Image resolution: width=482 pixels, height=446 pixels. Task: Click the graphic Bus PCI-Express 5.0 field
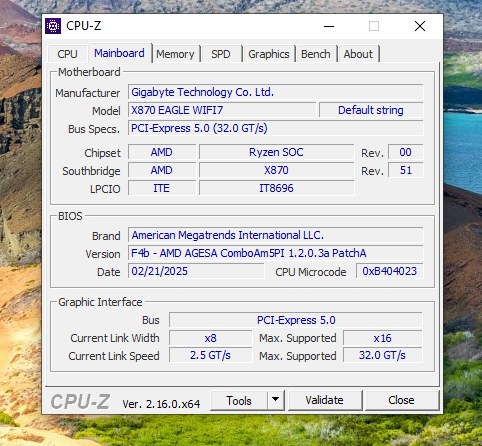(296, 320)
